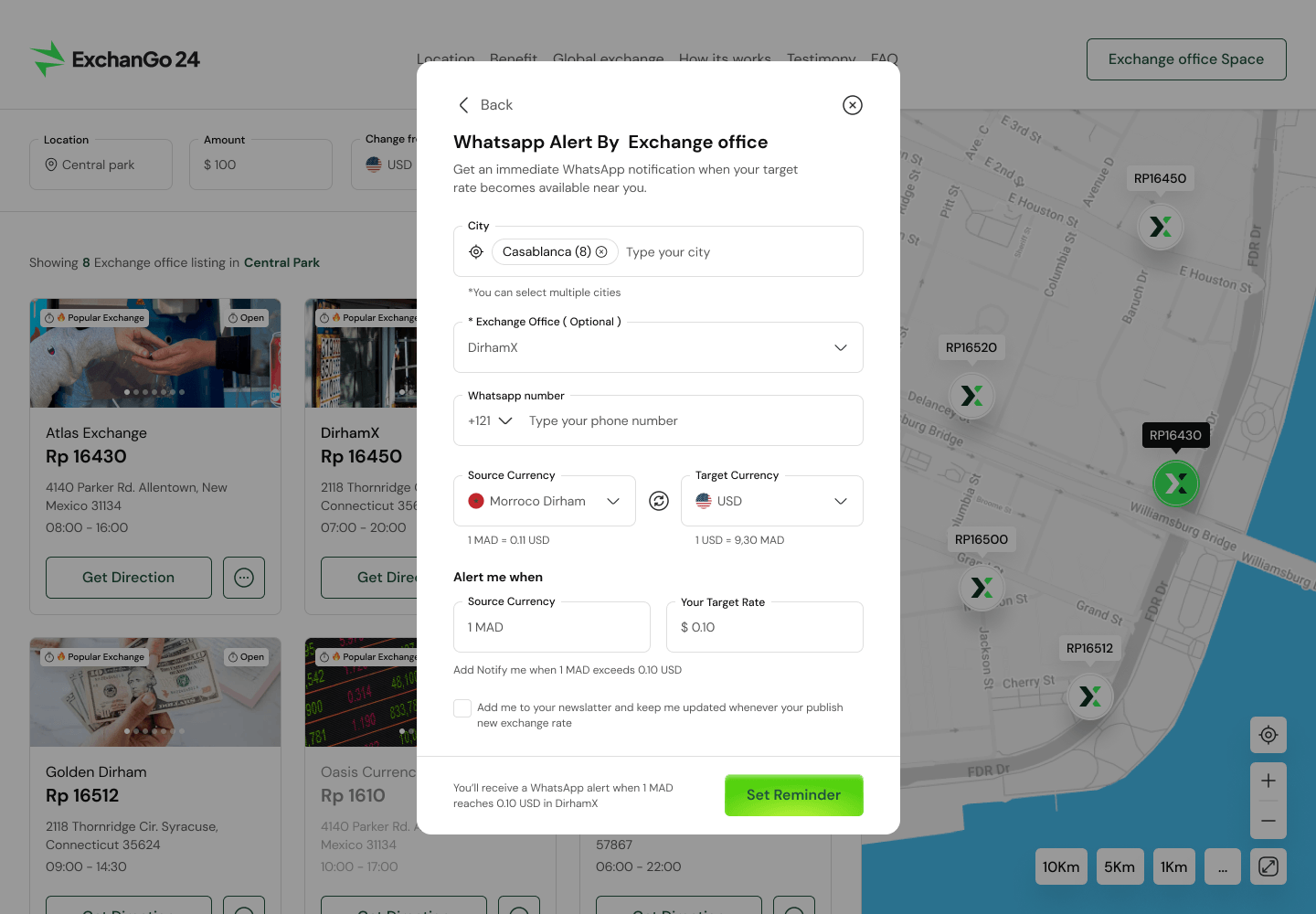
Task: Remove the Casablanca city tag
Action: (x=601, y=251)
